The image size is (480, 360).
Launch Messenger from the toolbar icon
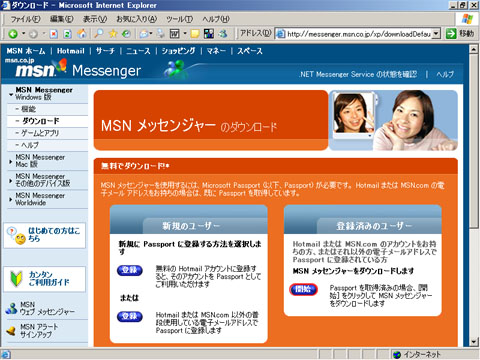click(x=223, y=34)
